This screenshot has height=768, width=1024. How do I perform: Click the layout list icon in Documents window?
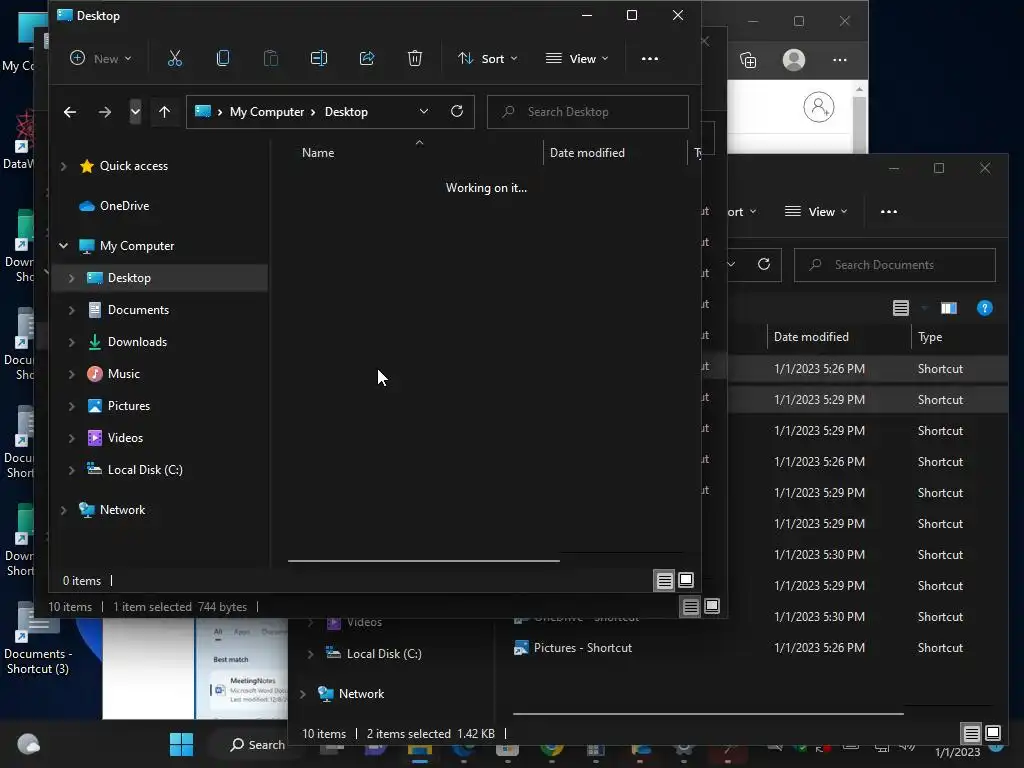[901, 308]
